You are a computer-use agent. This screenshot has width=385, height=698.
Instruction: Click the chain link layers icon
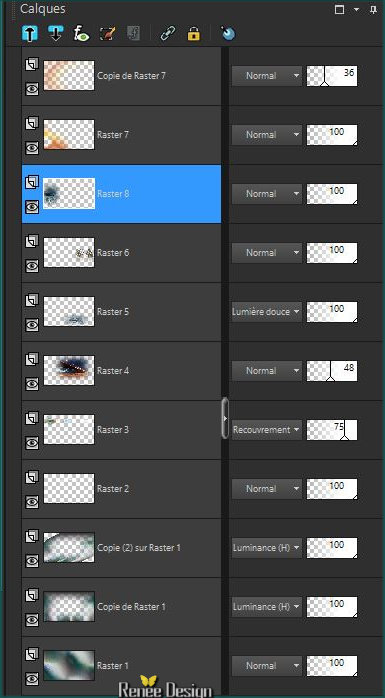point(167,34)
